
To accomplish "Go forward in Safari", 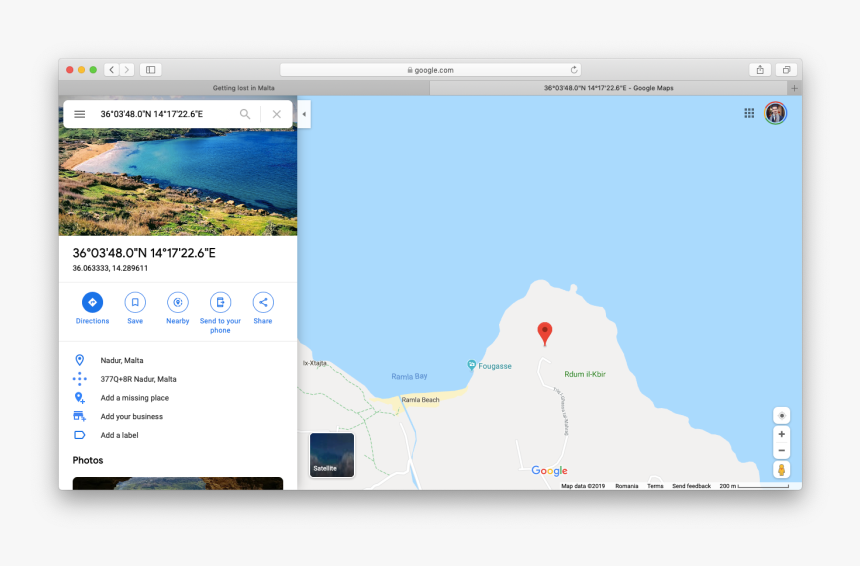I will point(127,70).
